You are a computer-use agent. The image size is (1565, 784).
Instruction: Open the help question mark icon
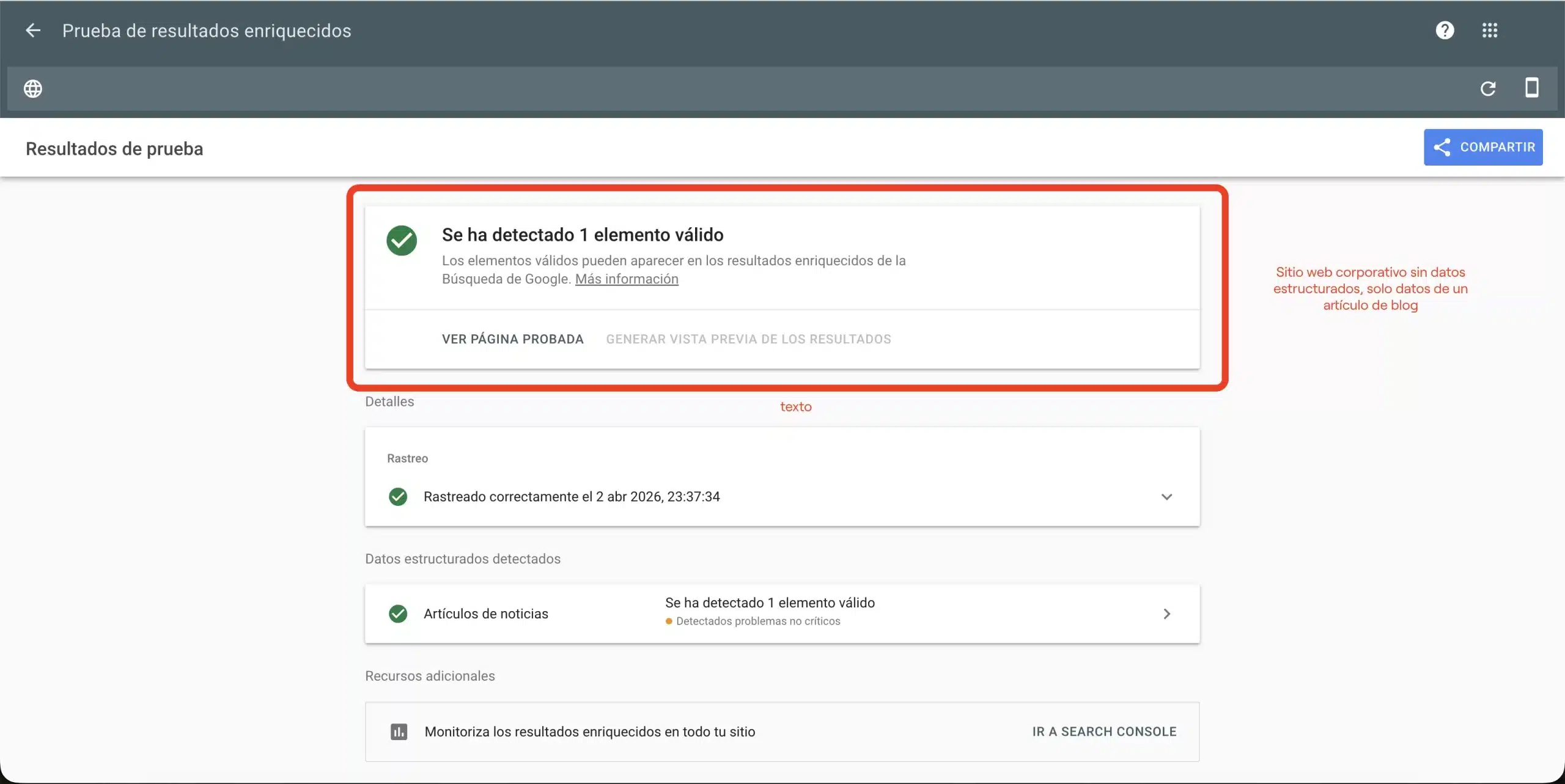coord(1445,31)
